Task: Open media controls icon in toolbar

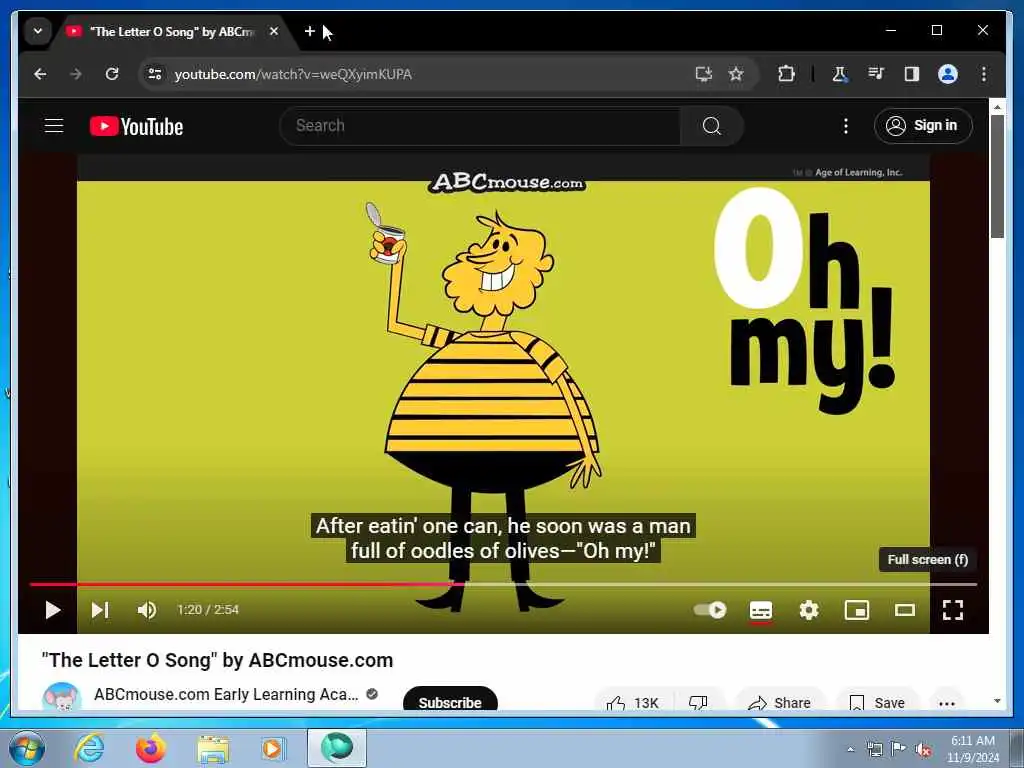Action: click(x=876, y=74)
